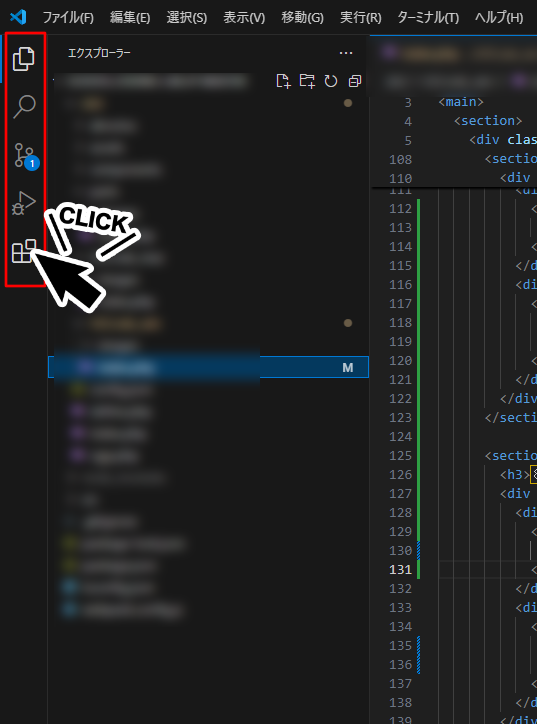
Task: Click line number 131 in the gutter
Action: tap(400, 569)
